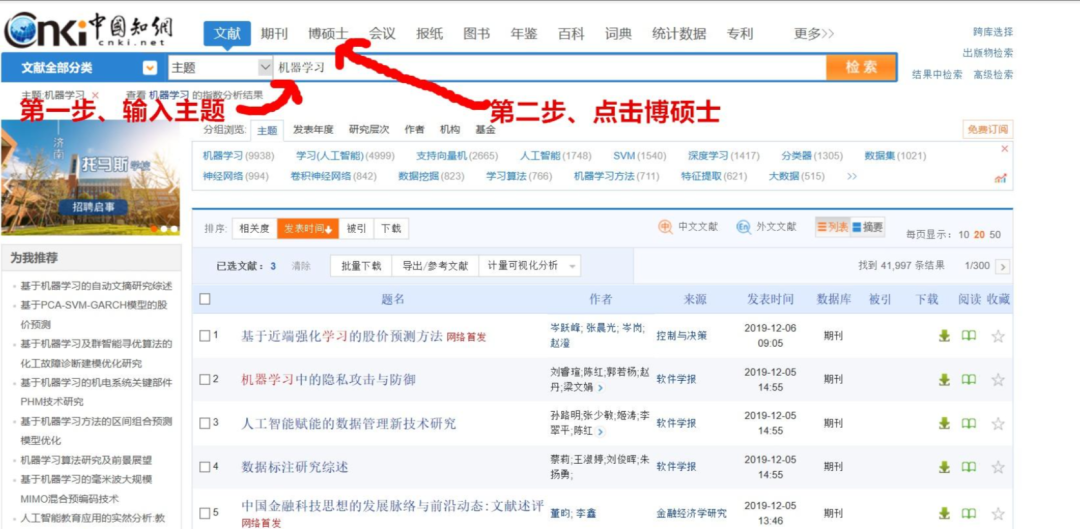Open the 期刊 tab

(274, 33)
